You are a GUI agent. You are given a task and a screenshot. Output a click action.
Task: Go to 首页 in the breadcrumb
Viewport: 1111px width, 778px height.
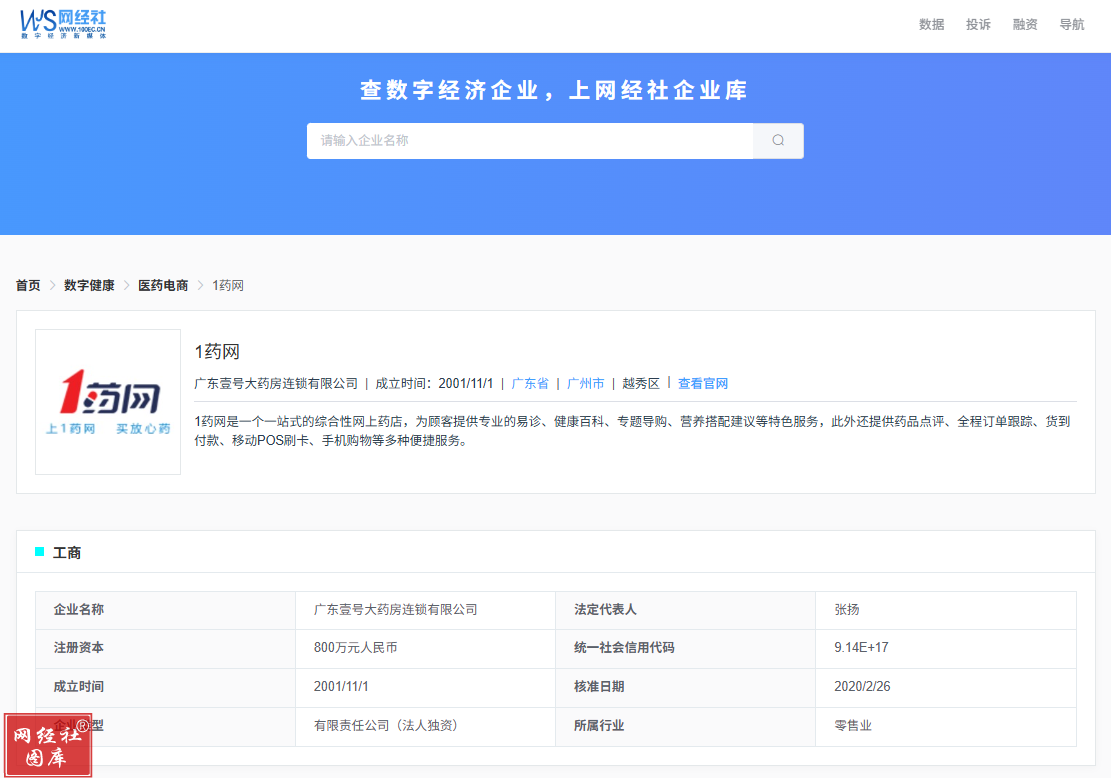coord(28,286)
